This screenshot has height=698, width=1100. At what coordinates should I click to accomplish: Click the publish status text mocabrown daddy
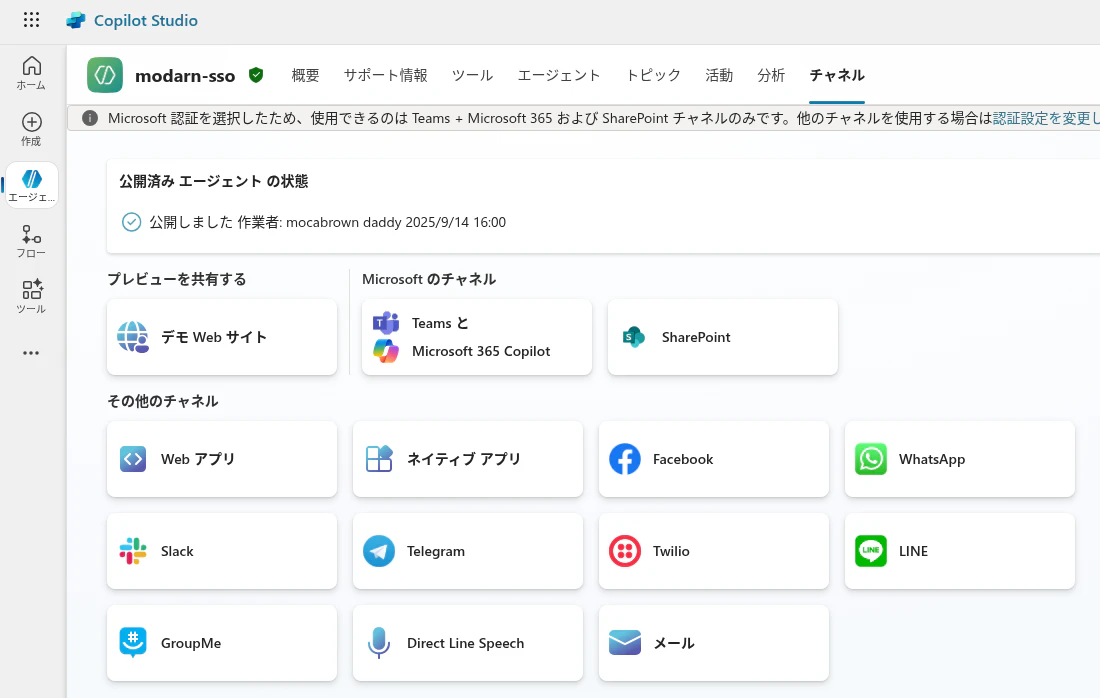point(328,222)
